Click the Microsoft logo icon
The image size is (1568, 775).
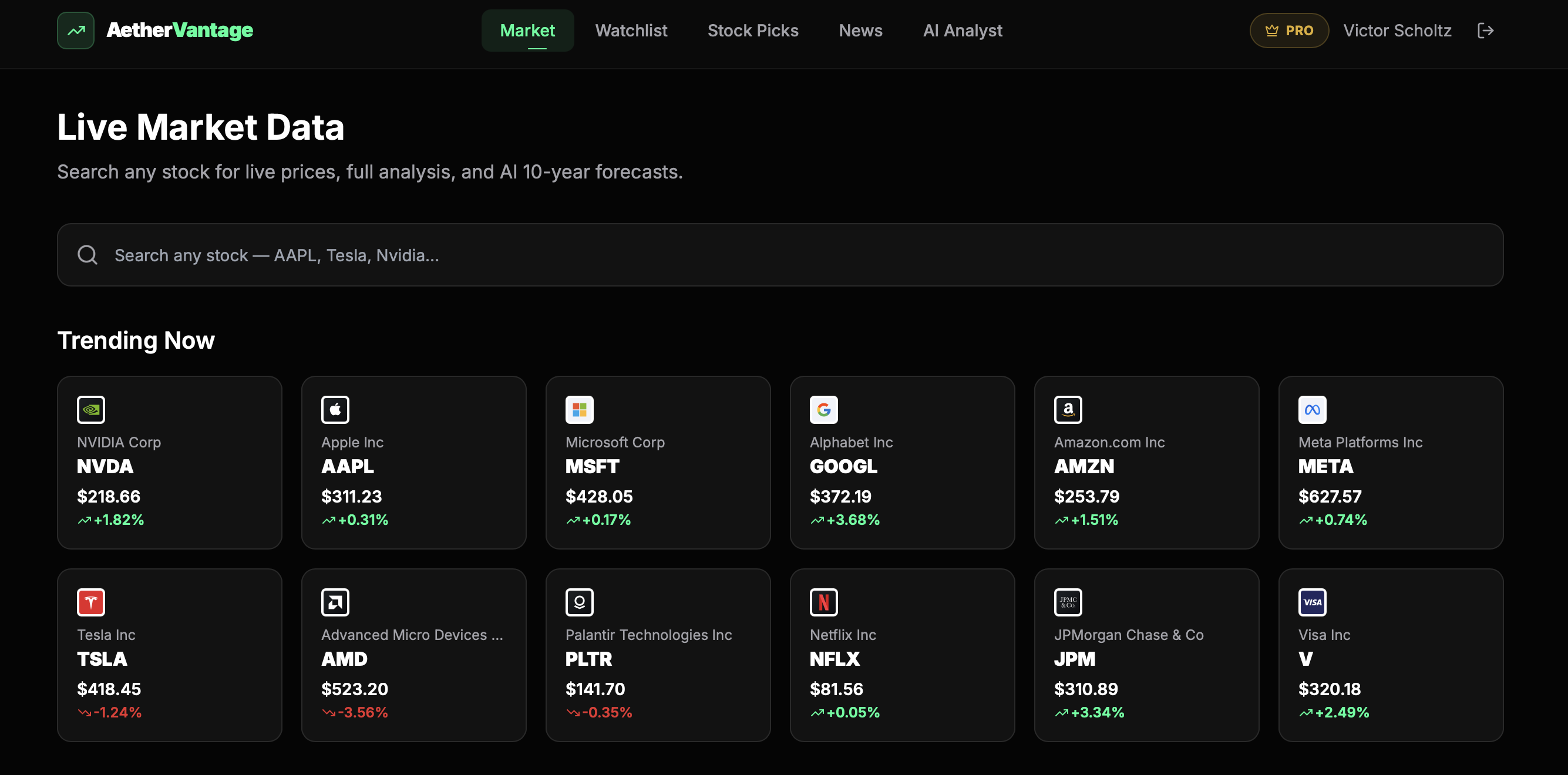pos(580,409)
